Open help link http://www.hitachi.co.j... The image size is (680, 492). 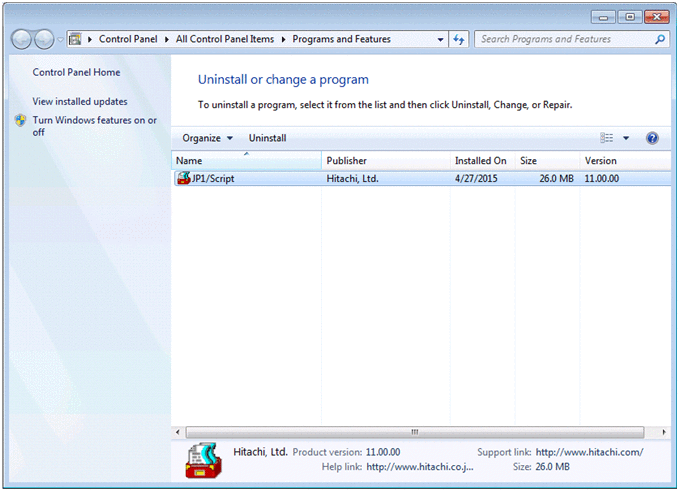(420, 467)
